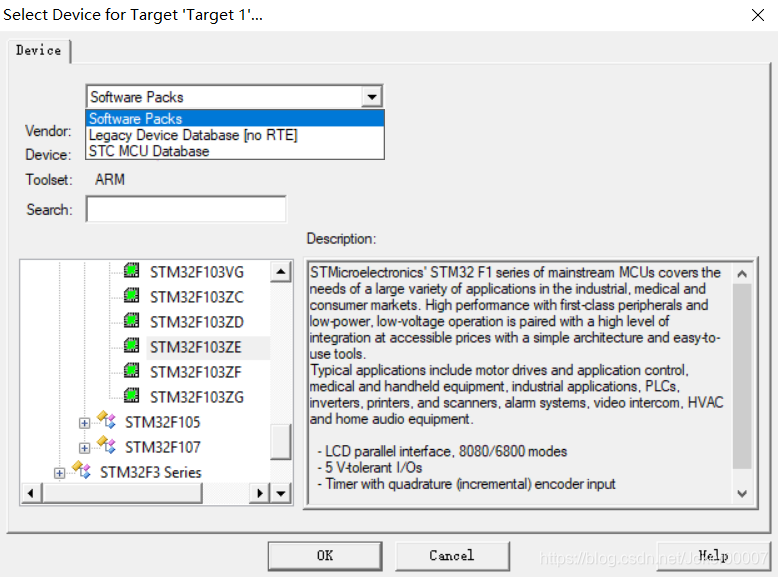The height and width of the screenshot is (577, 778).
Task: Click the STM32F107 family icon
Action: pos(107,445)
